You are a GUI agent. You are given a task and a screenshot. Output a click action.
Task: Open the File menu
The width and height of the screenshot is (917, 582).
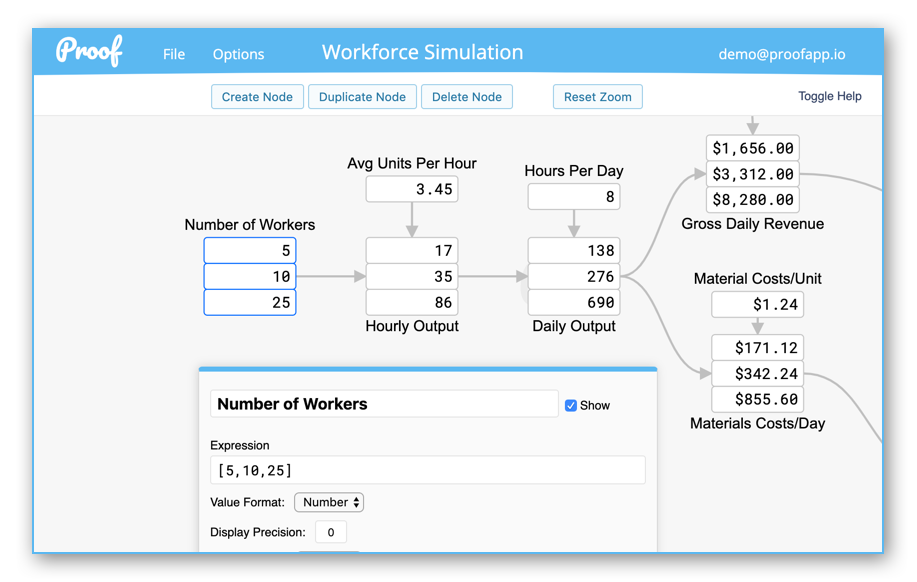click(x=174, y=54)
